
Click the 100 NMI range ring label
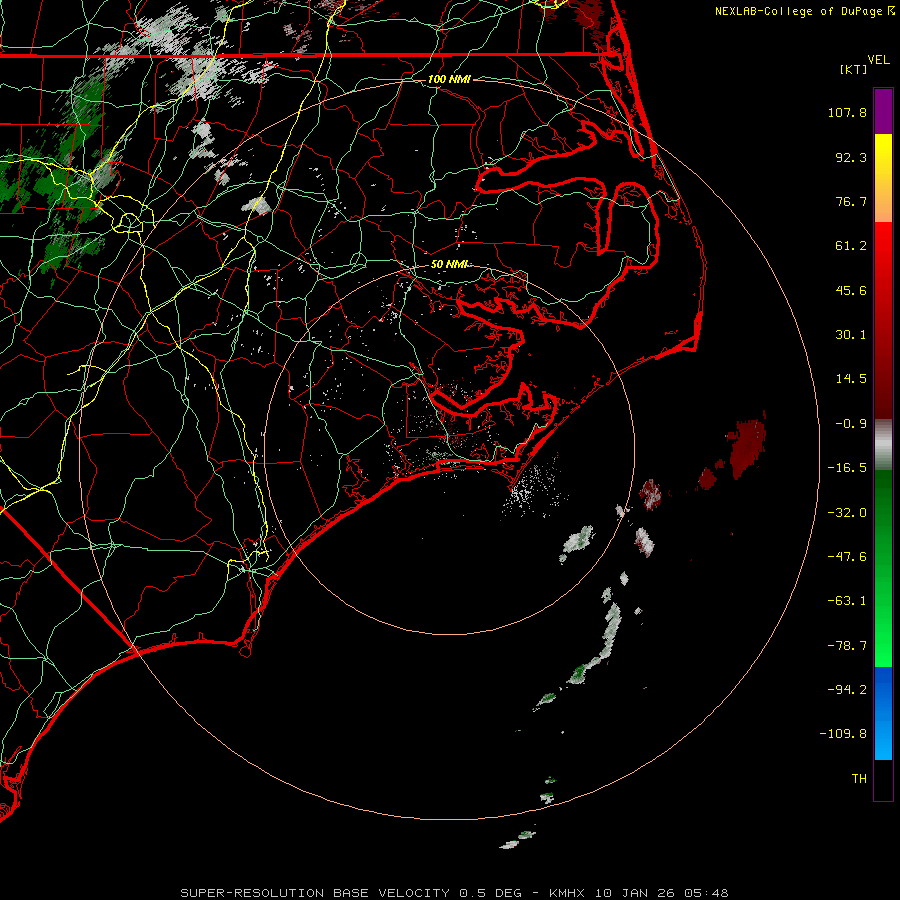pos(449,79)
